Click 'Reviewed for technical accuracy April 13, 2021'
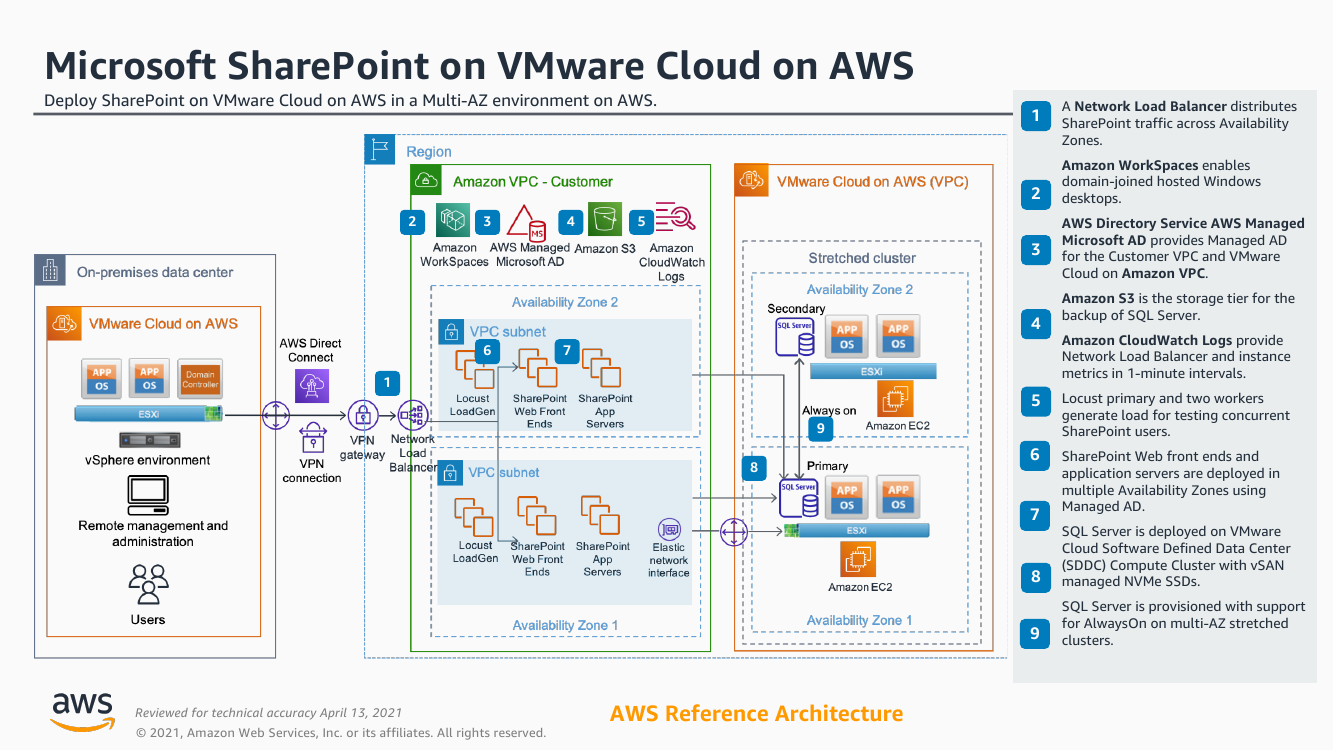 tap(269, 713)
